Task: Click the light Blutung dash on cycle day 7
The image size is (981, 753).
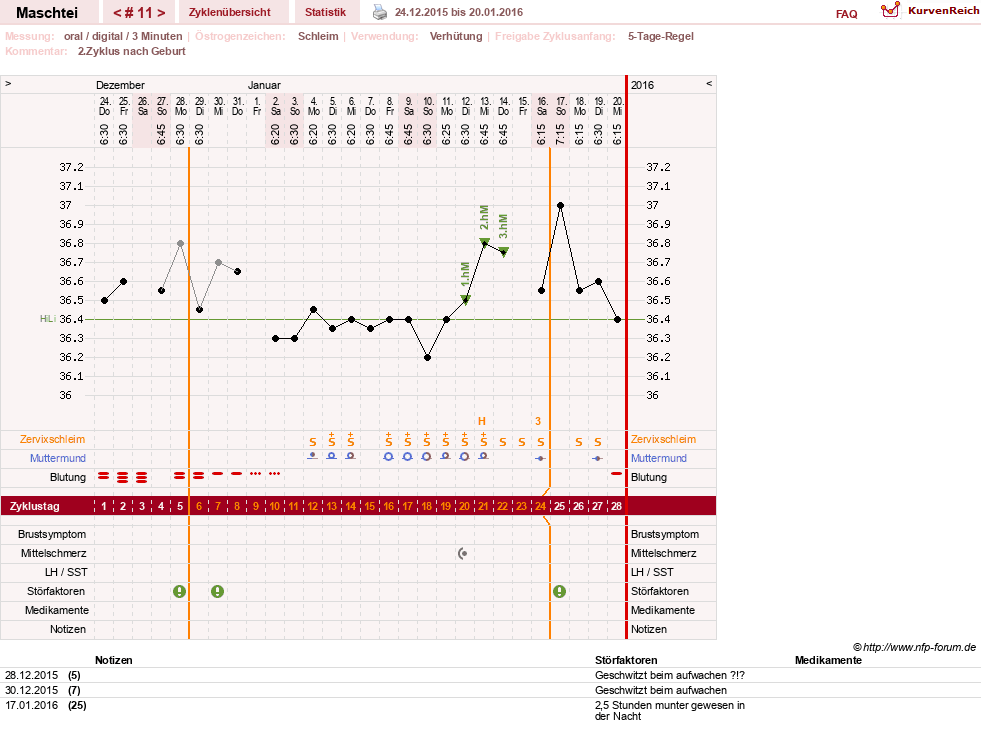Action: pos(217,473)
